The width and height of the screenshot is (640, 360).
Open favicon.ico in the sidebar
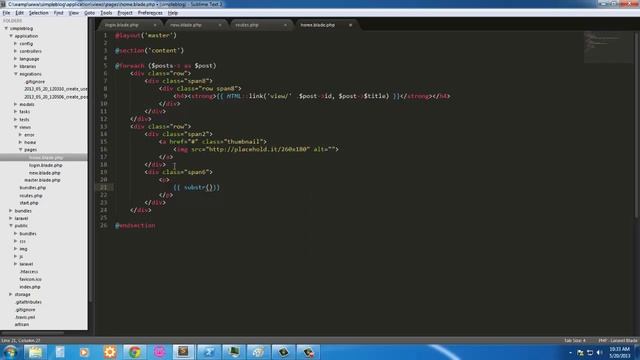[x=30, y=279]
